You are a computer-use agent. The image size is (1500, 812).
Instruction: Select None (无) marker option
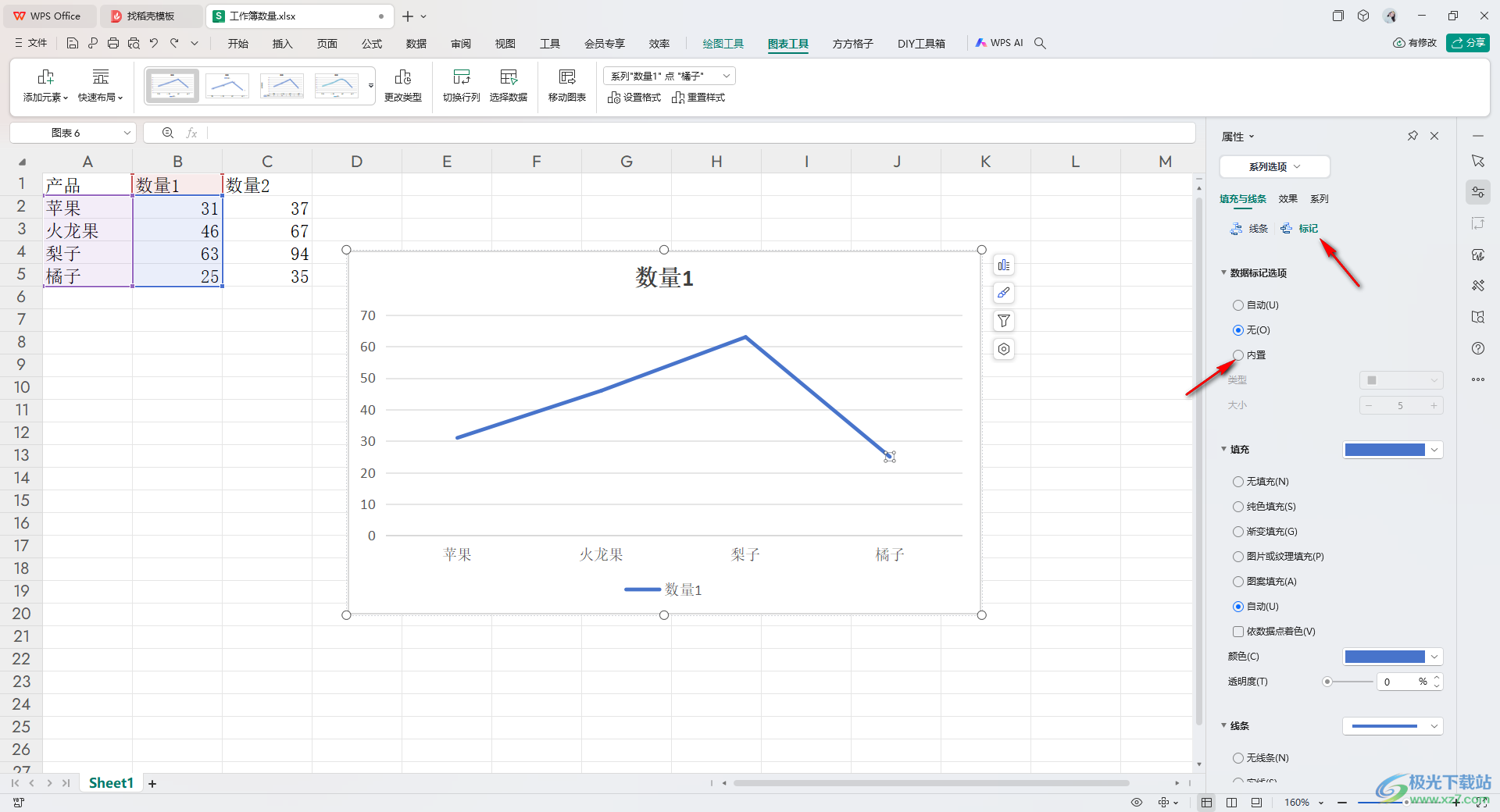click(1252, 330)
